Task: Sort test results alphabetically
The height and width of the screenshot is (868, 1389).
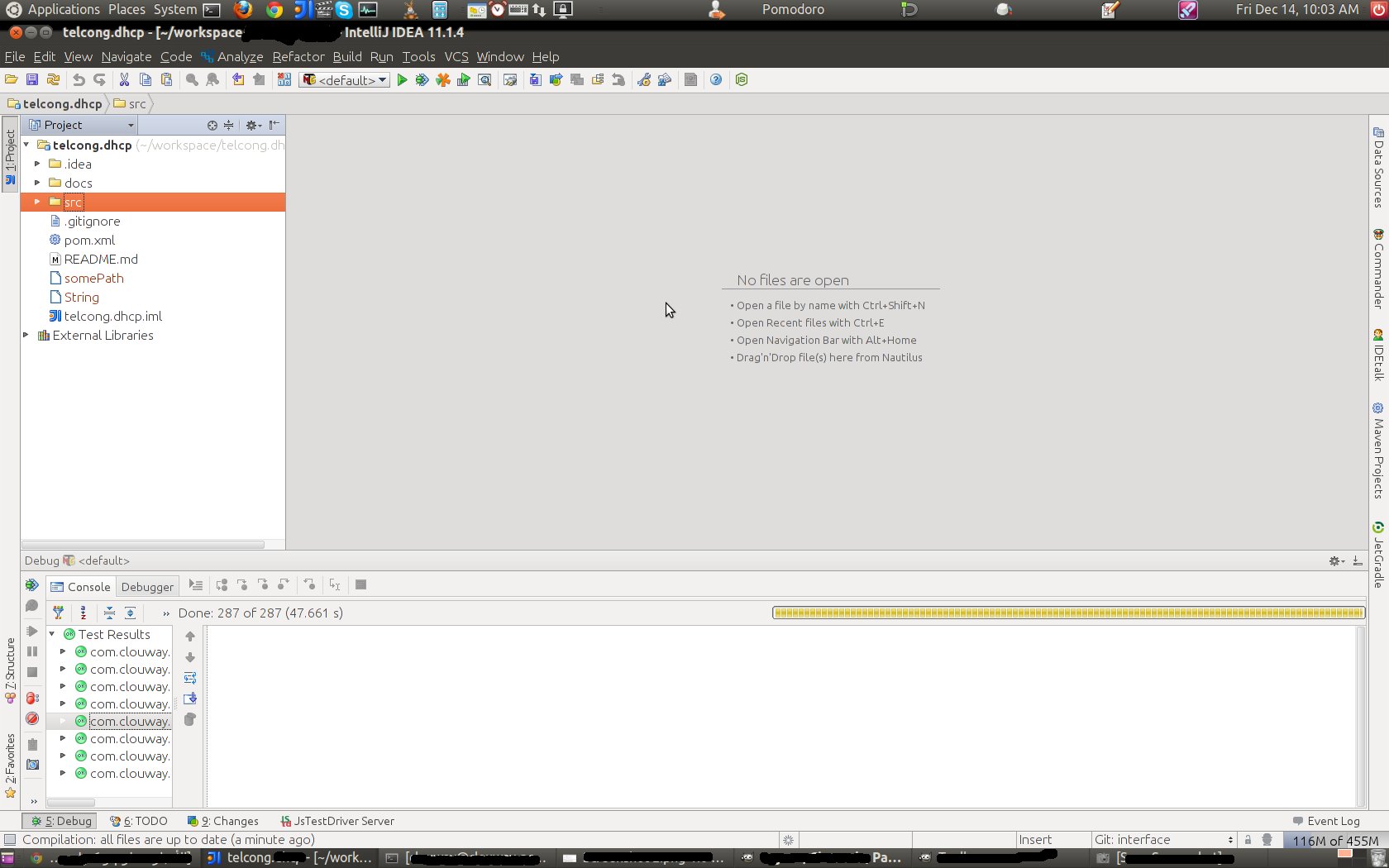Action: tap(84, 613)
